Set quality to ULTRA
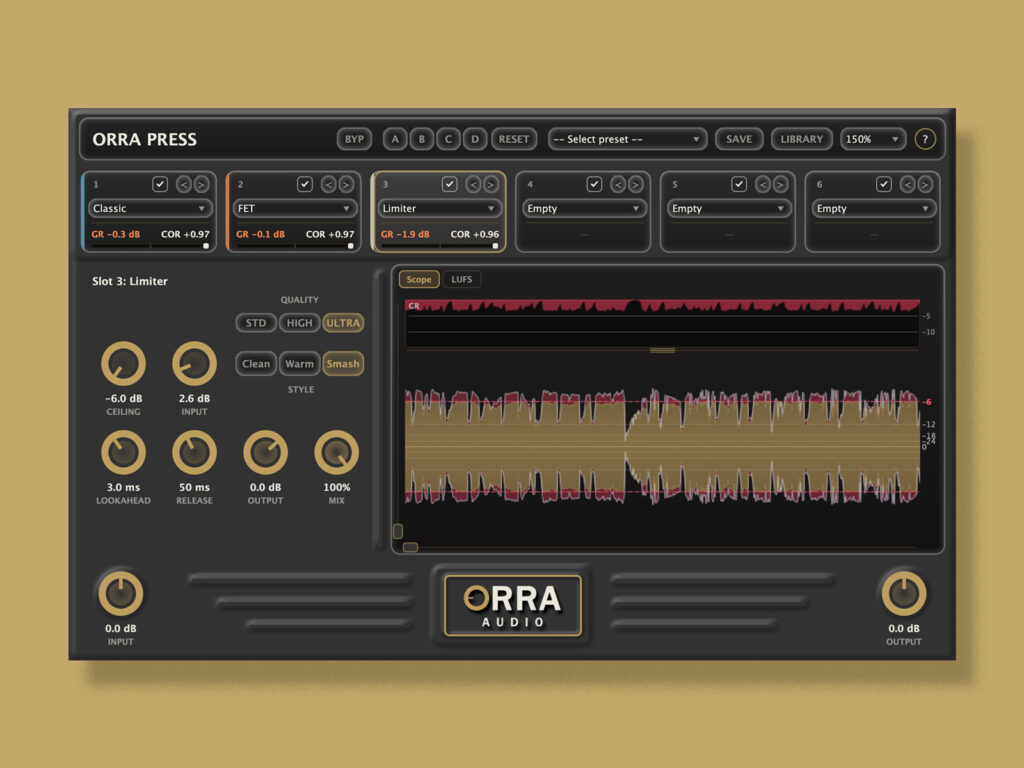Viewport: 1024px width, 768px height. (x=343, y=323)
